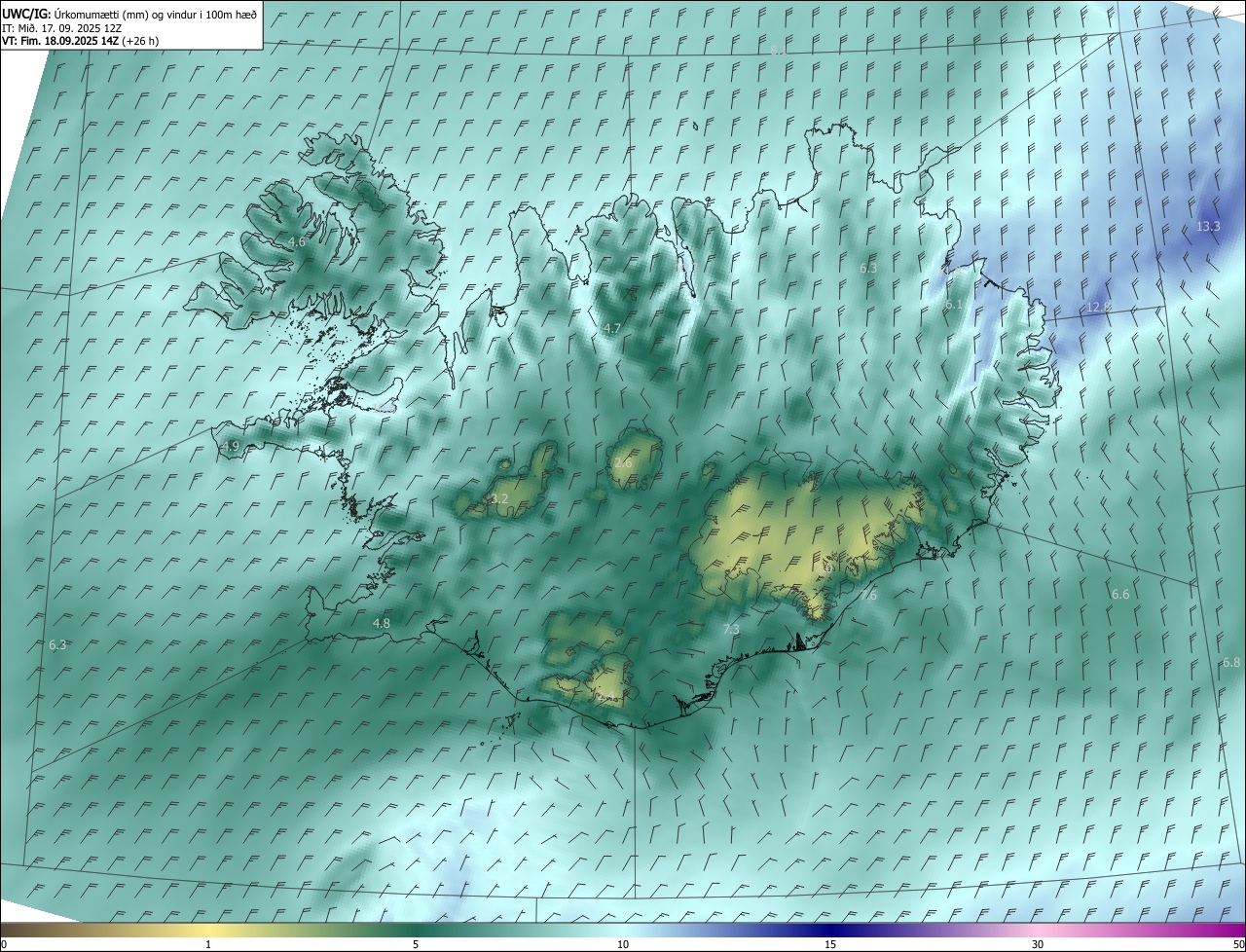Click the 7.6 value along the southeast coast

868,595
